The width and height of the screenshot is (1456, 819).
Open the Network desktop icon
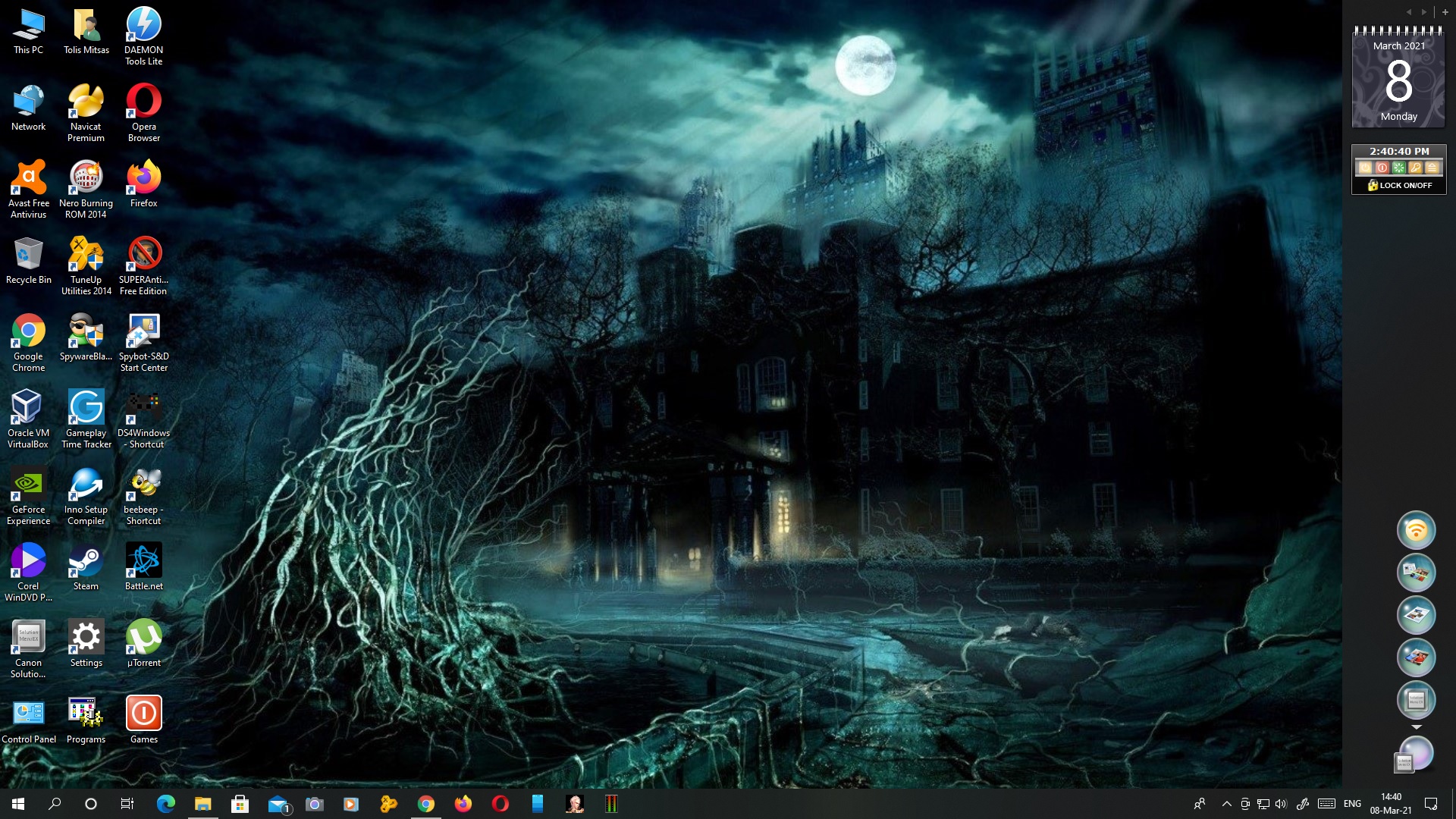(x=29, y=108)
